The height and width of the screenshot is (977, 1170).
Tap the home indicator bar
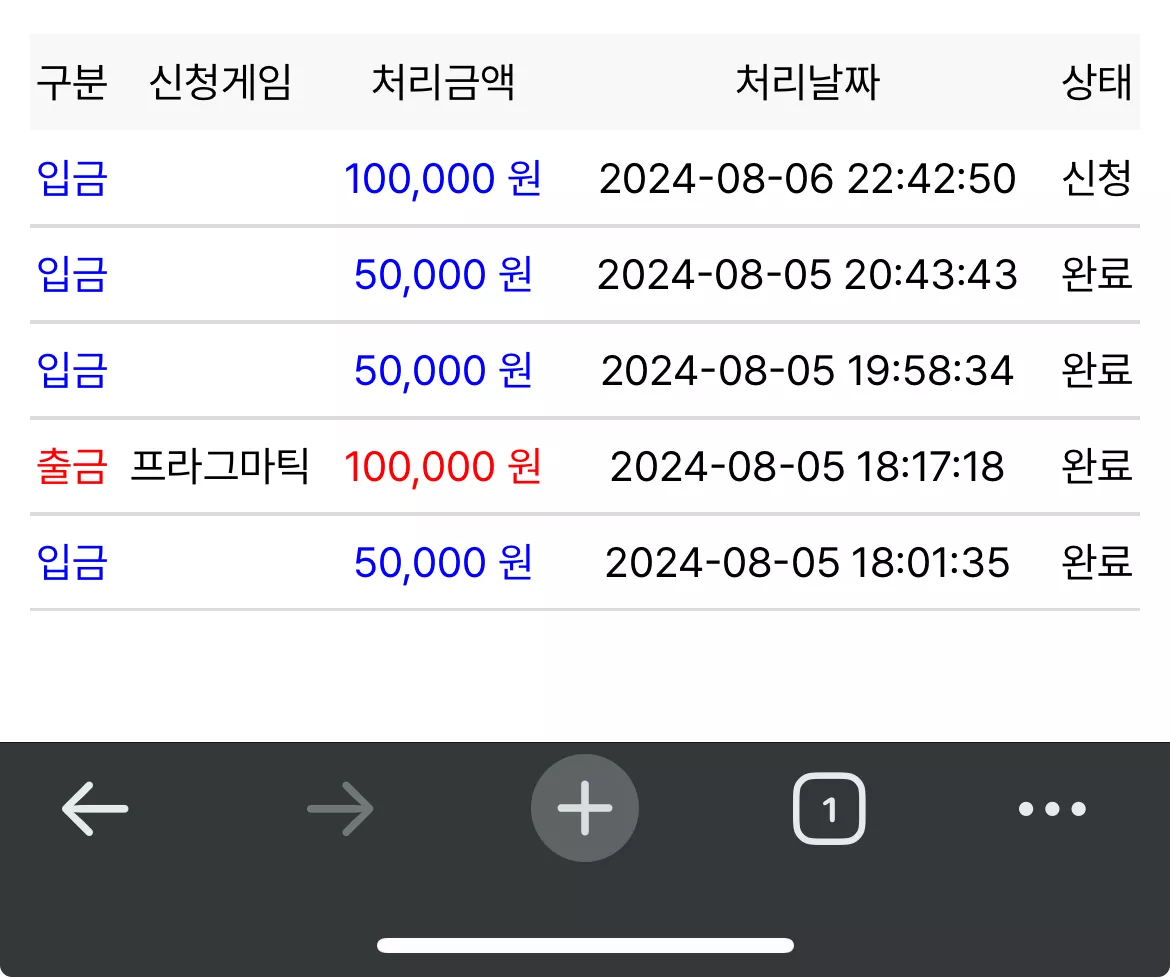pos(585,946)
